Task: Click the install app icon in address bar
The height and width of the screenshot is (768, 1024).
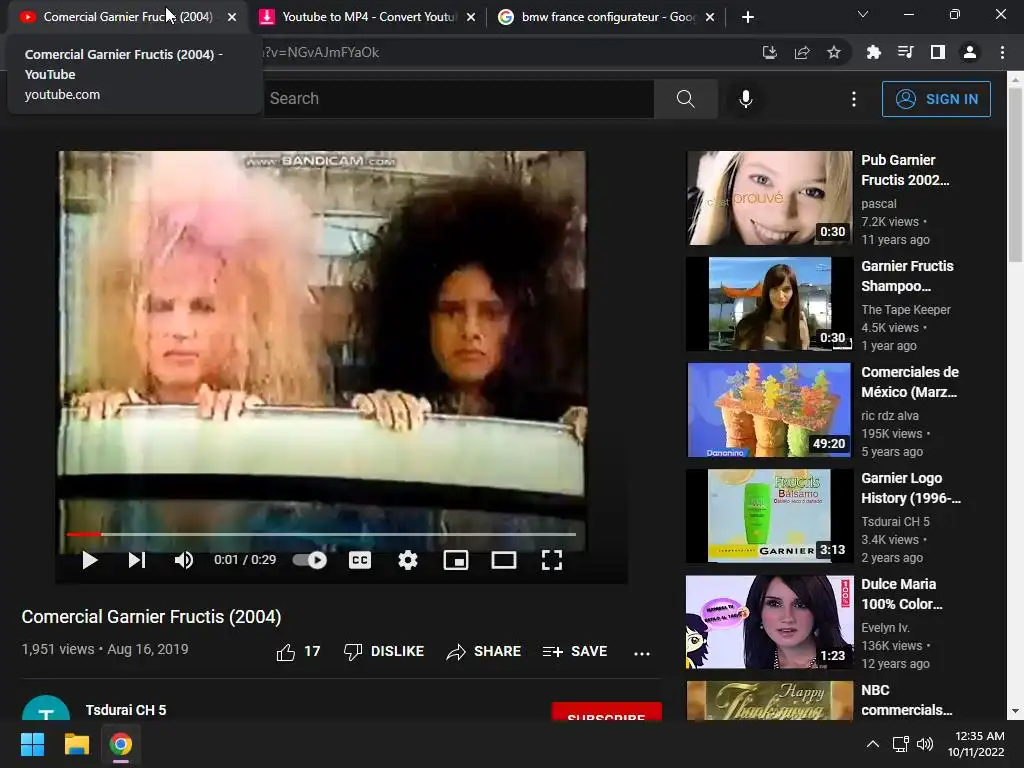Action: (x=769, y=53)
